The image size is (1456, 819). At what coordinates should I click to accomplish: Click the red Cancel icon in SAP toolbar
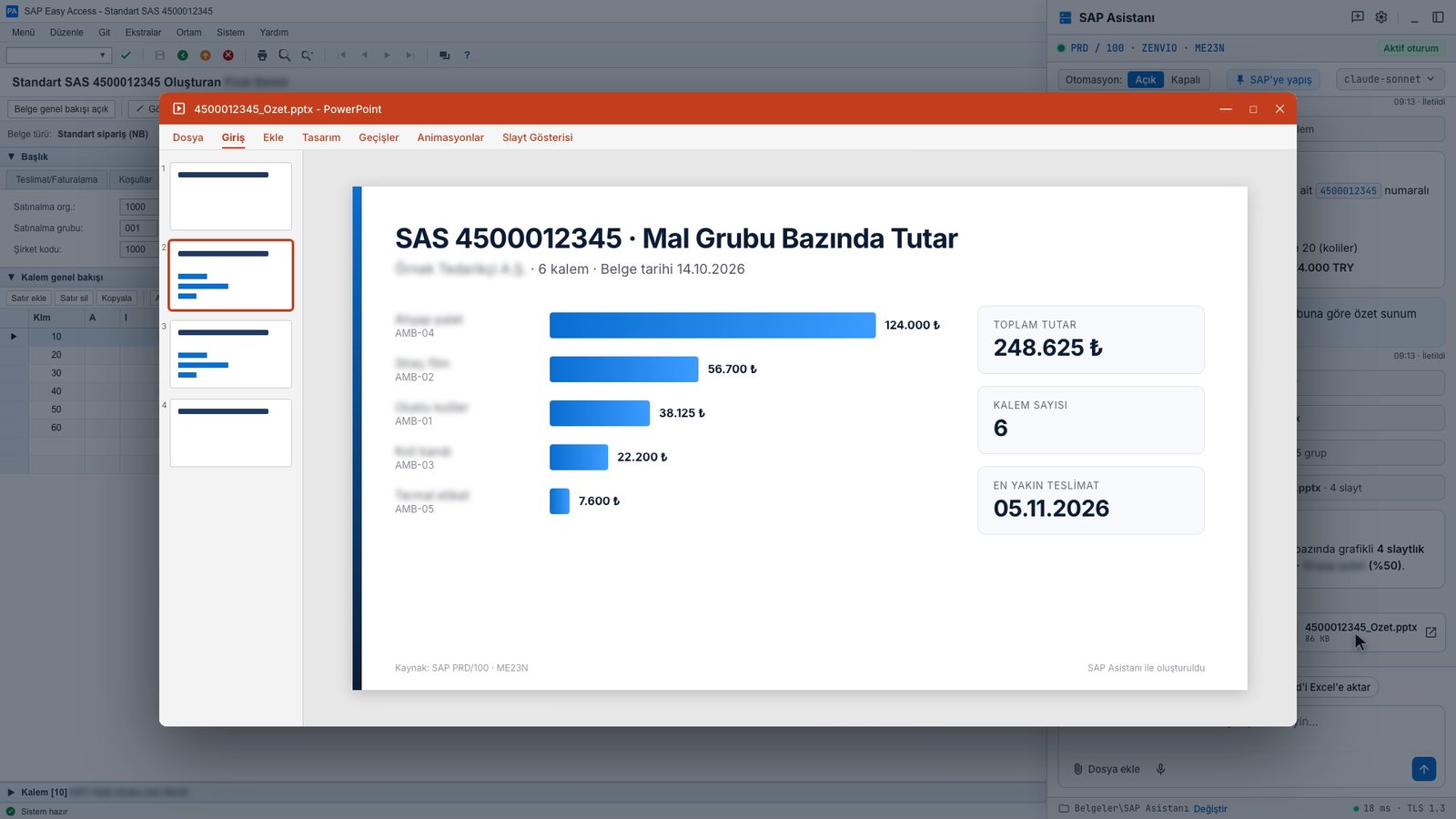[x=228, y=56]
